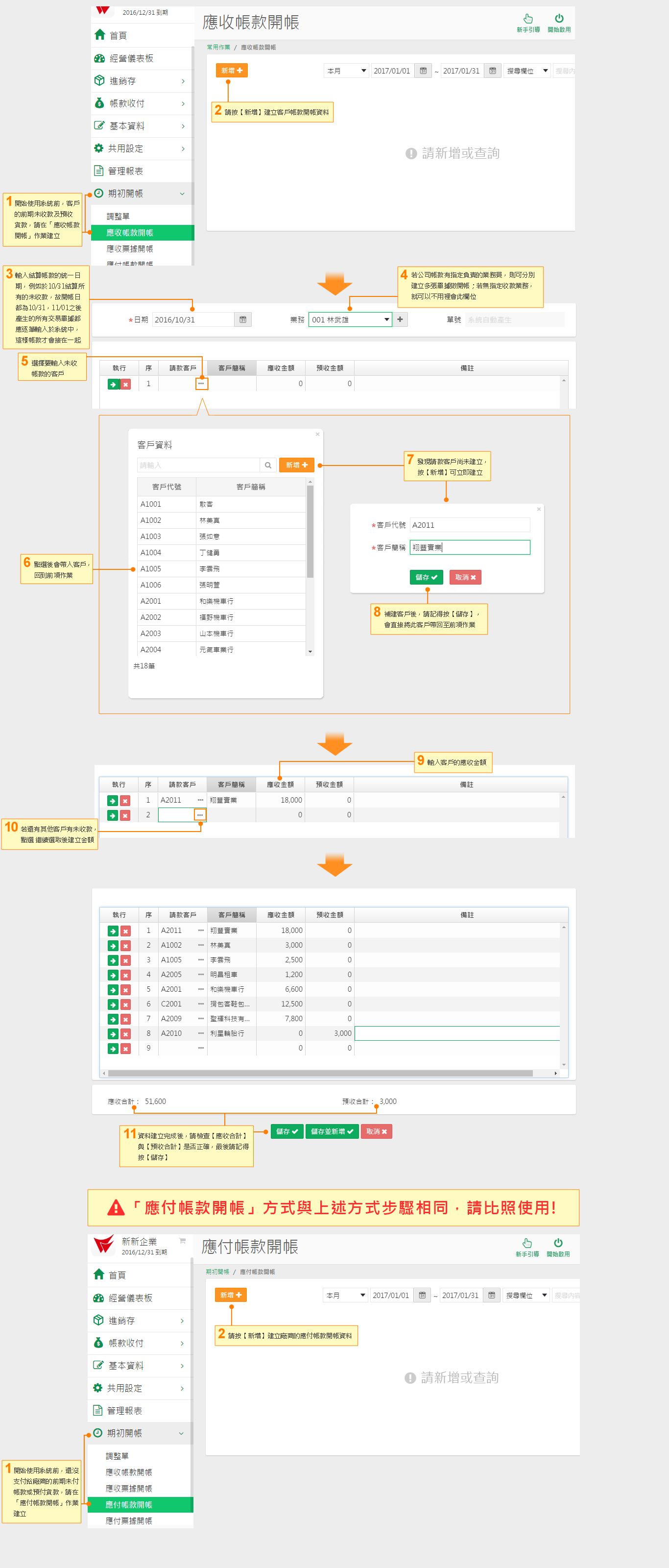
Task: Click red delete icon on row A1002 林美真
Action: [x=125, y=945]
